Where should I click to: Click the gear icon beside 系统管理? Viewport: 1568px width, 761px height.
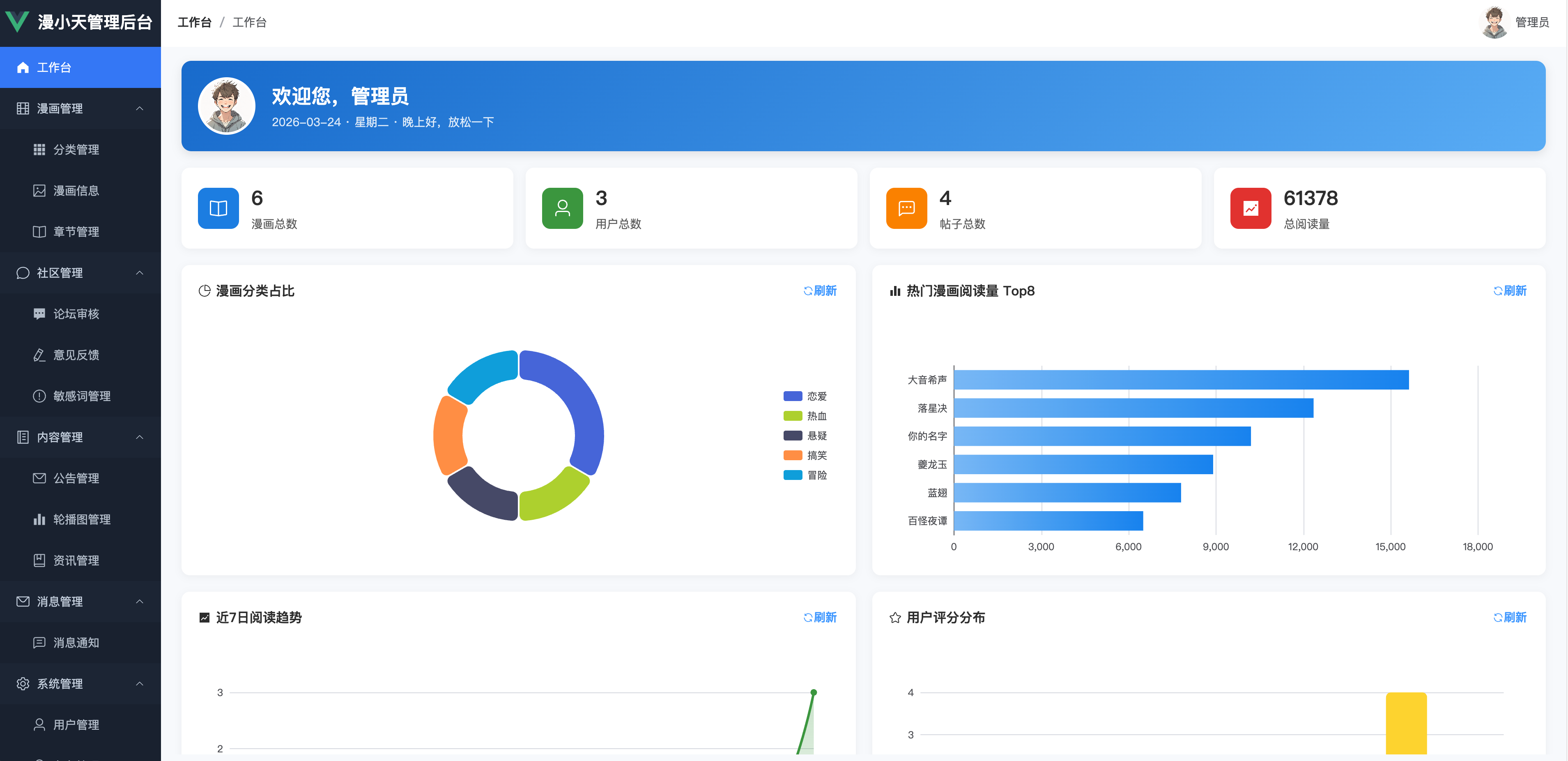click(x=23, y=684)
